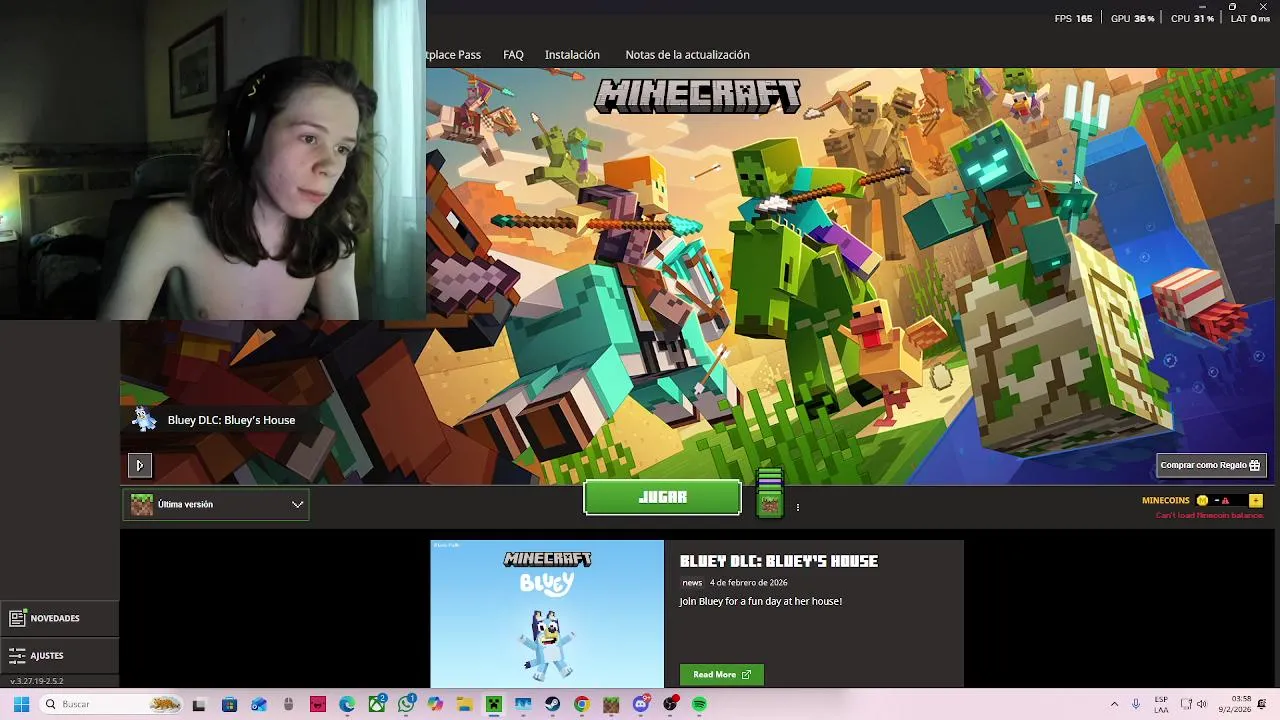Click the BLUEY DLC: BLUEY'S HOUSE headline
This screenshot has width=1280, height=720.
[779, 561]
